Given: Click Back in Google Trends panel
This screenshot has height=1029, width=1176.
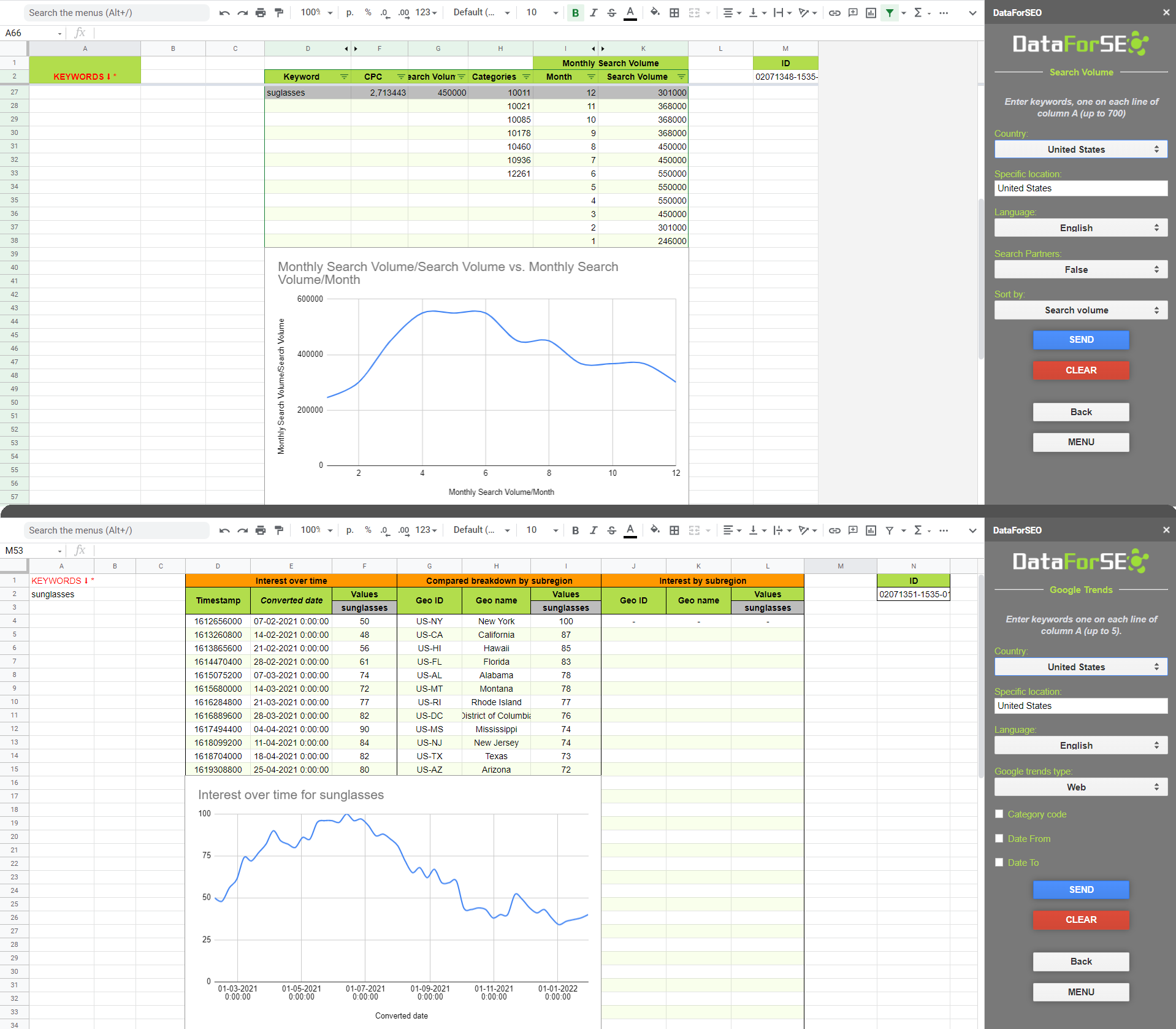Looking at the screenshot, I should coord(1080,962).
